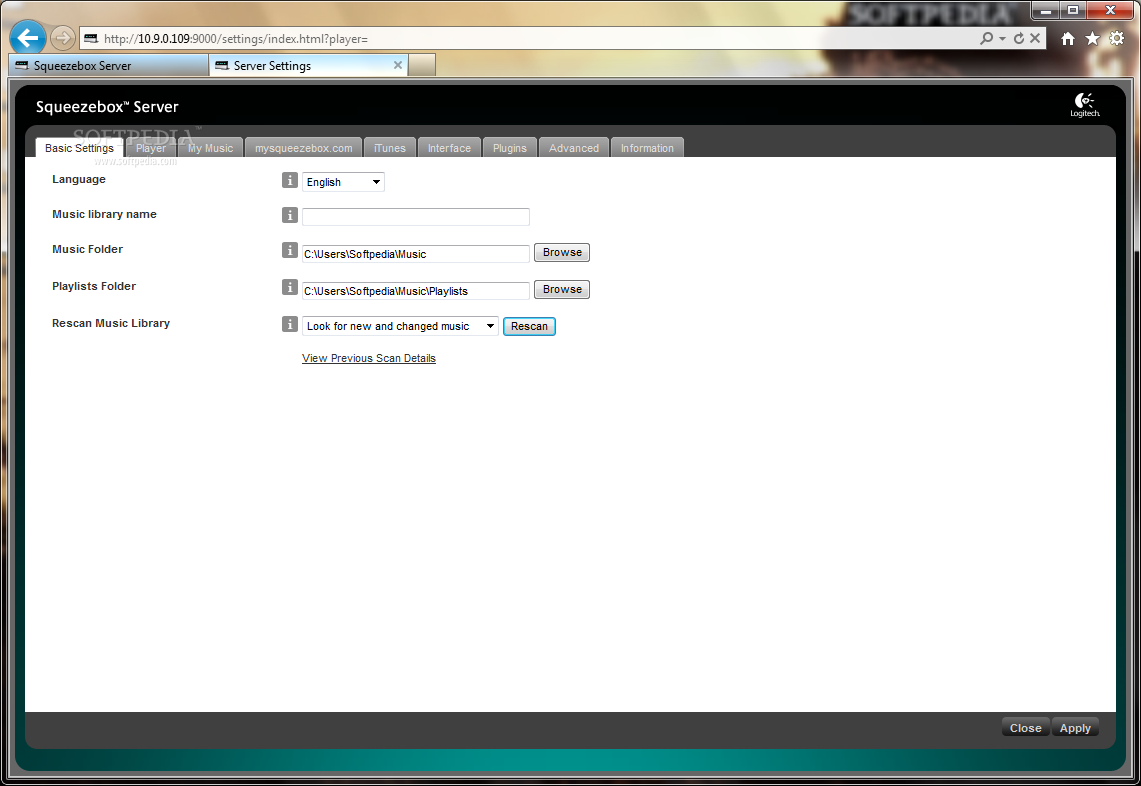1141x786 pixels.
Task: Click the browser address bar URL
Action: pos(236,39)
